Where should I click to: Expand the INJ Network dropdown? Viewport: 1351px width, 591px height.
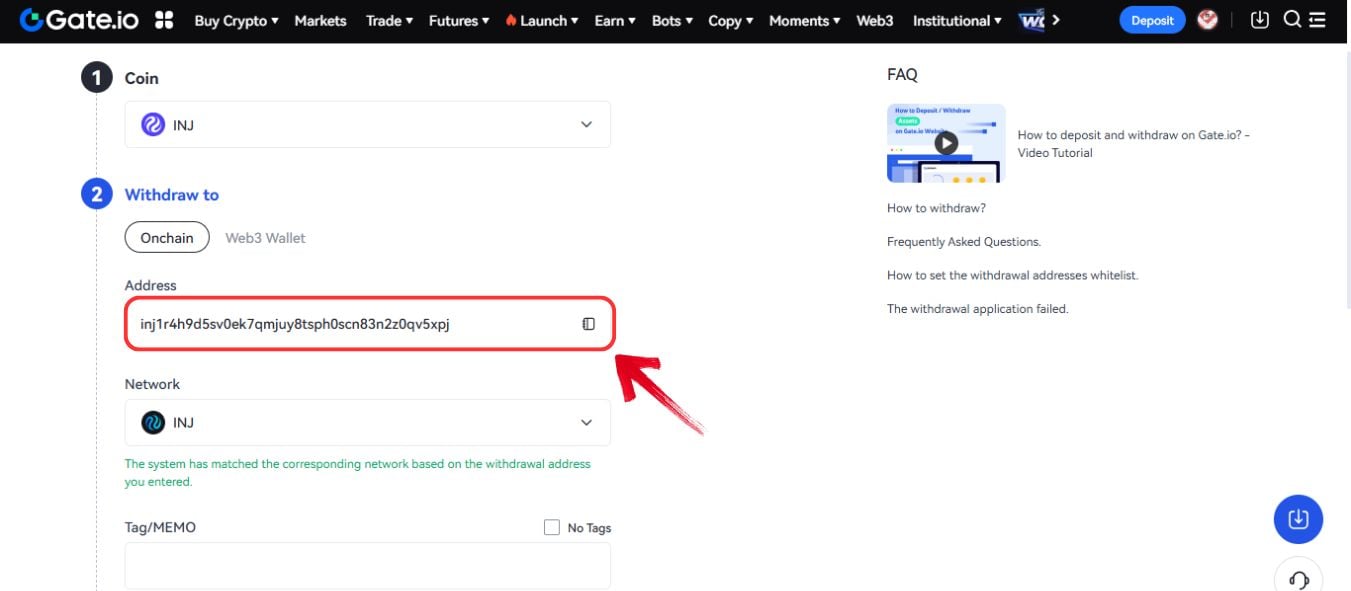[x=367, y=422]
